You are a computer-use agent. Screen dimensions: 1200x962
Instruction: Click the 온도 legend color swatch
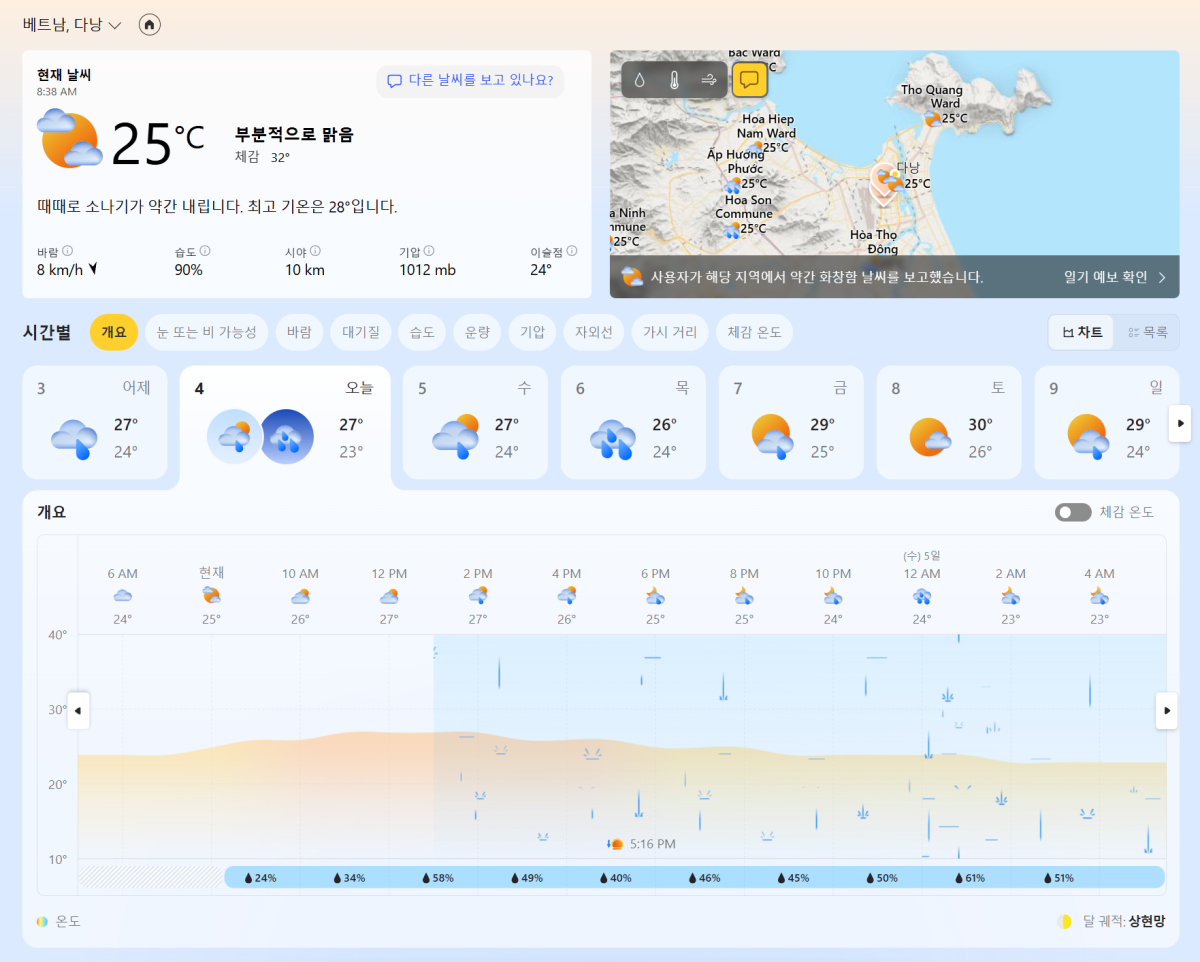(42, 921)
